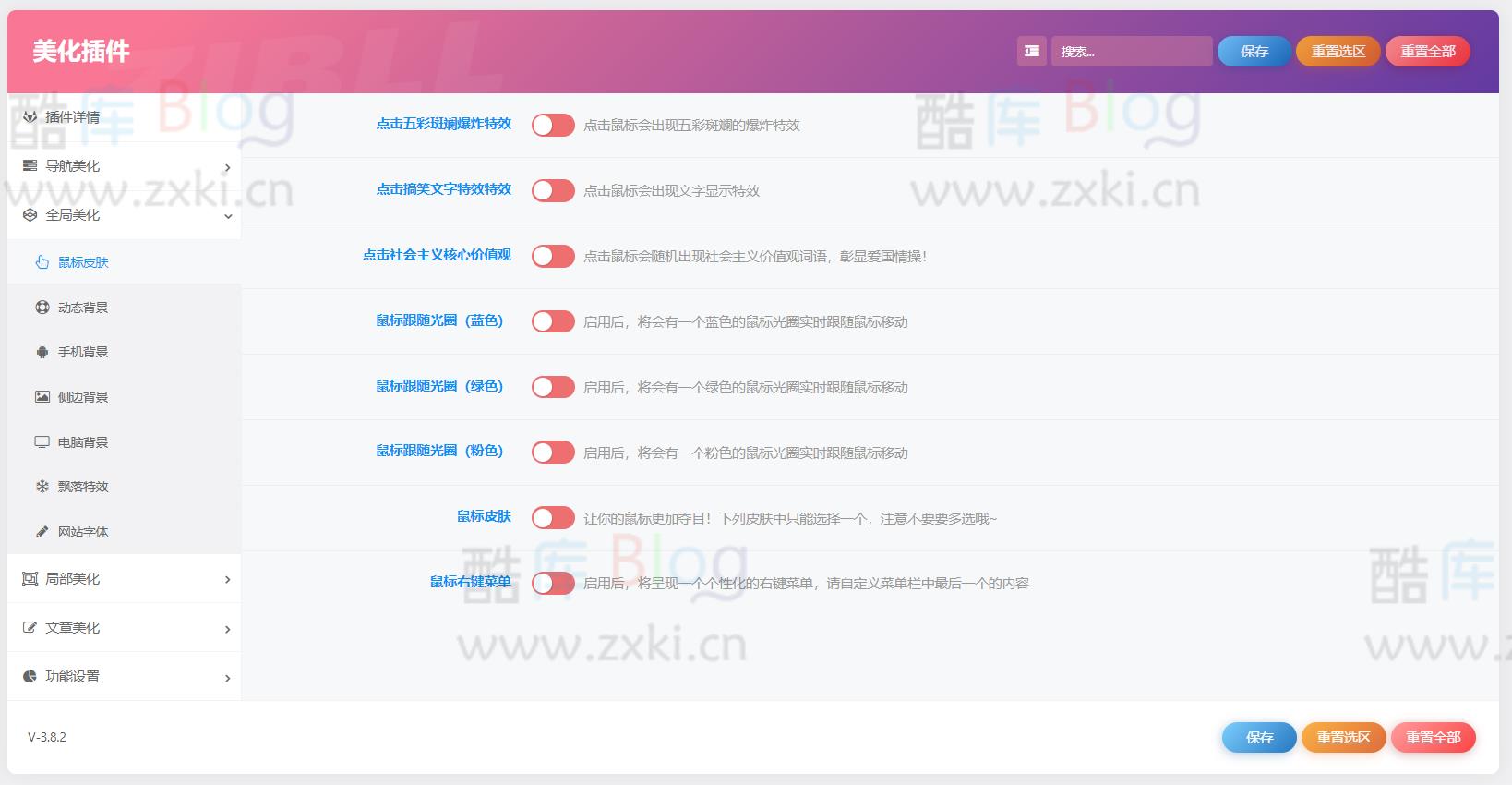
Task: Click the snowflake icon for 飘落特效
Action: (42, 487)
